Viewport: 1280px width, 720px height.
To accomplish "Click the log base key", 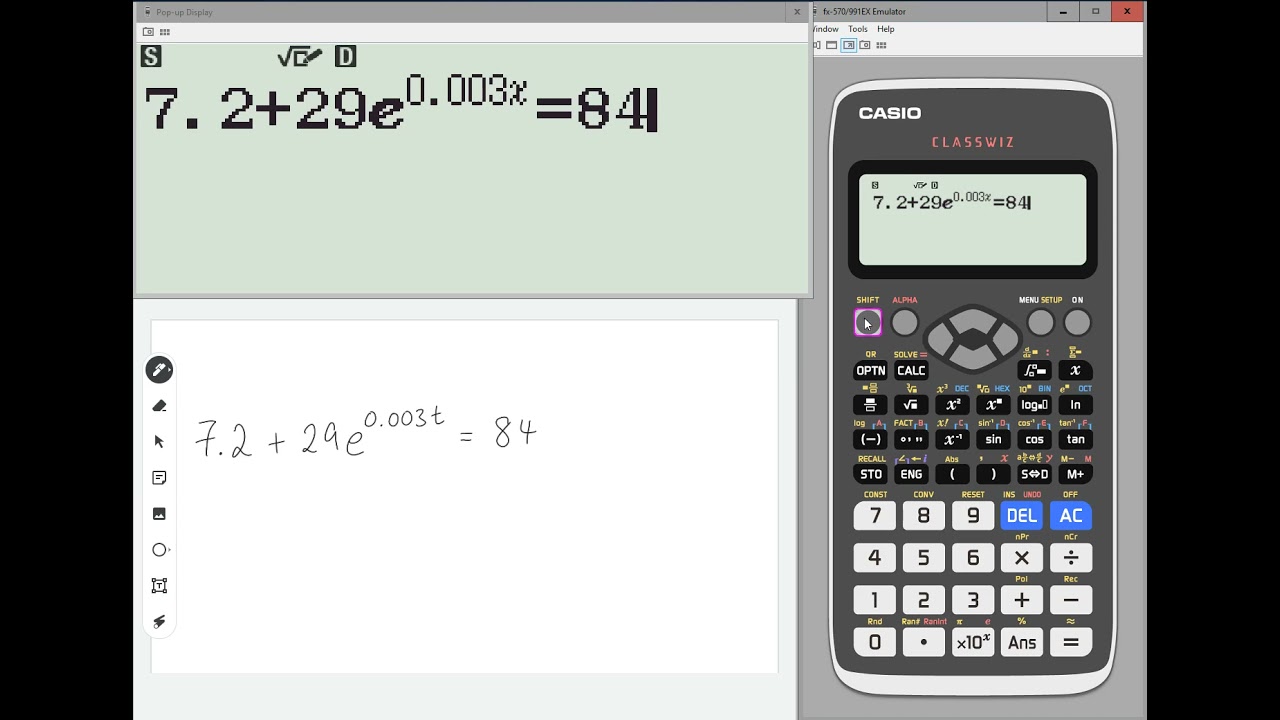I will pyautogui.click(x=1034, y=405).
